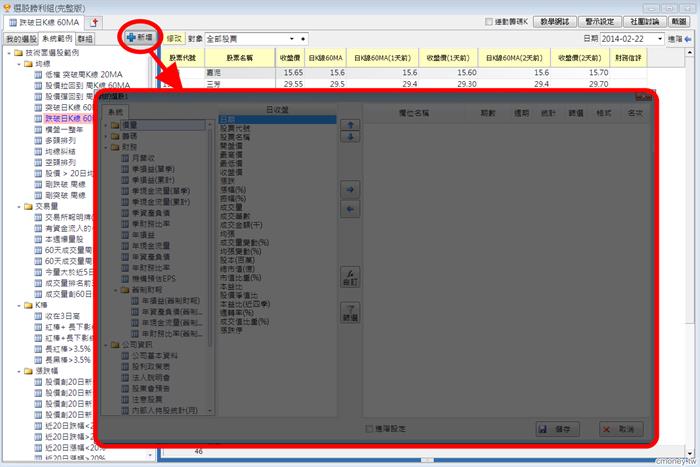Collapse the 技術面選股範例 root tree node
The width and height of the screenshot is (700, 467).
click(9, 53)
